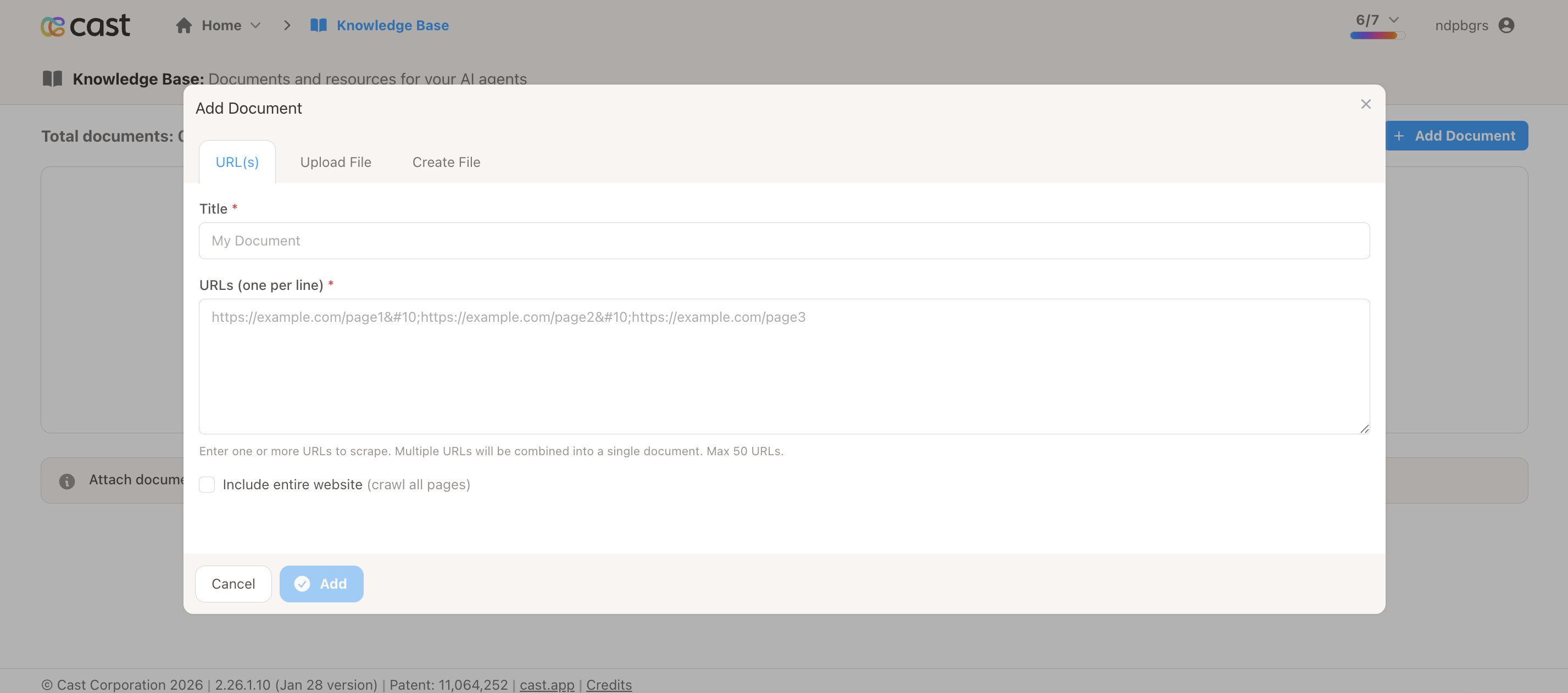Close the Add Document dialog with X
The height and width of the screenshot is (693, 1568).
point(1365,104)
